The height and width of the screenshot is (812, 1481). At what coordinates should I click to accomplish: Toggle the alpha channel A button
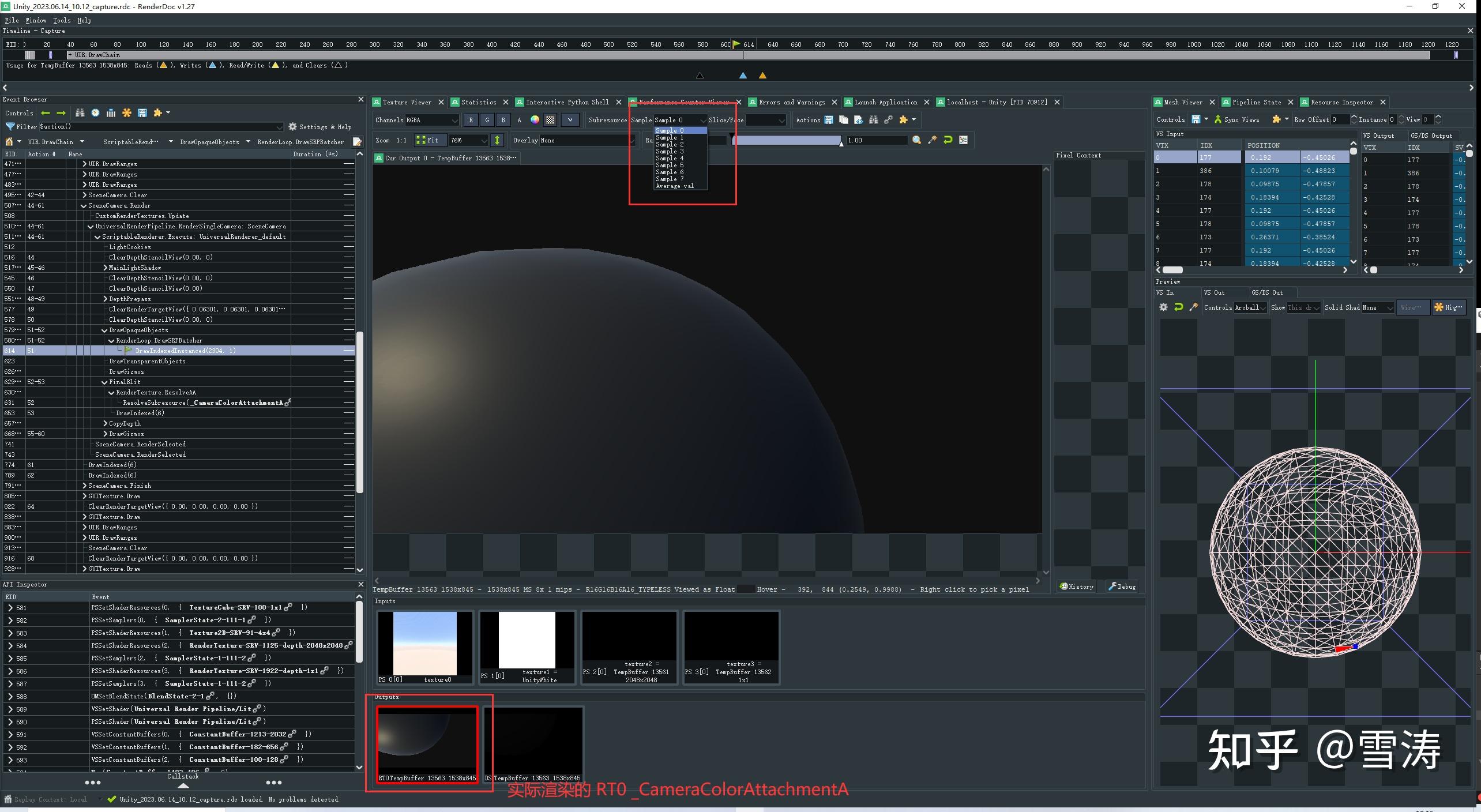tap(519, 120)
